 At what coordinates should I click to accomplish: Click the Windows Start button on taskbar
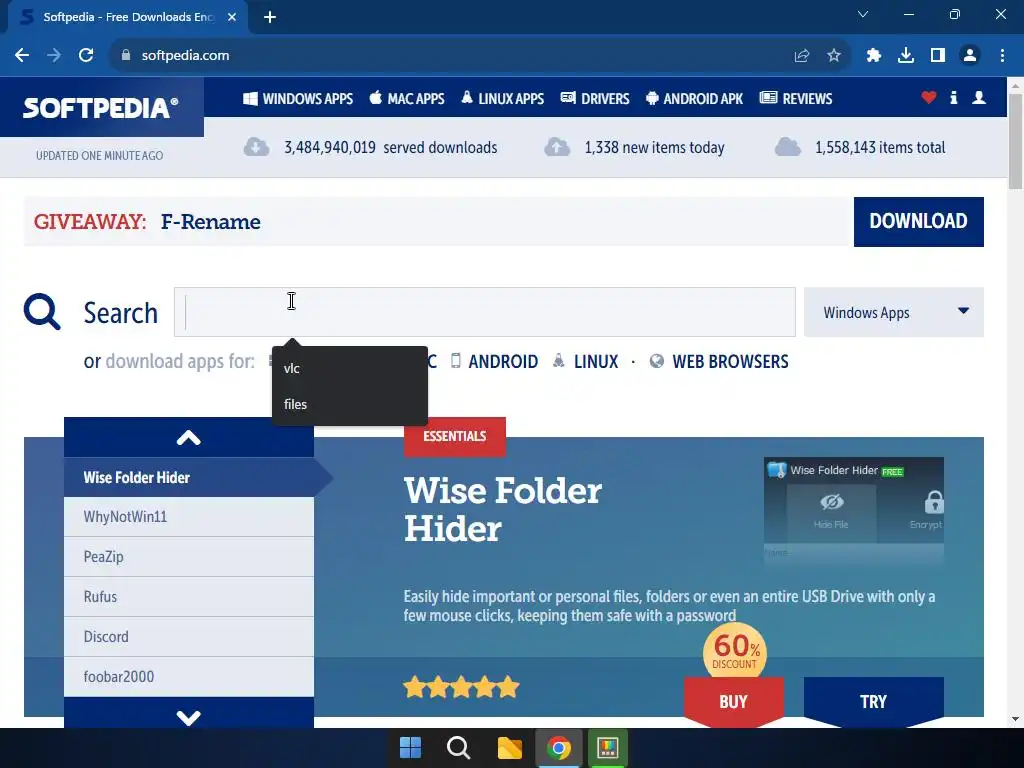pyautogui.click(x=410, y=748)
